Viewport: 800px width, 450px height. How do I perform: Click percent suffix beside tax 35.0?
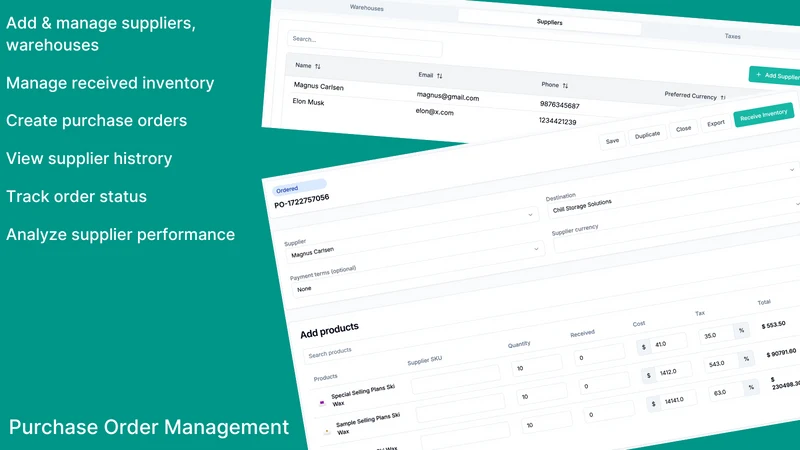(741, 331)
